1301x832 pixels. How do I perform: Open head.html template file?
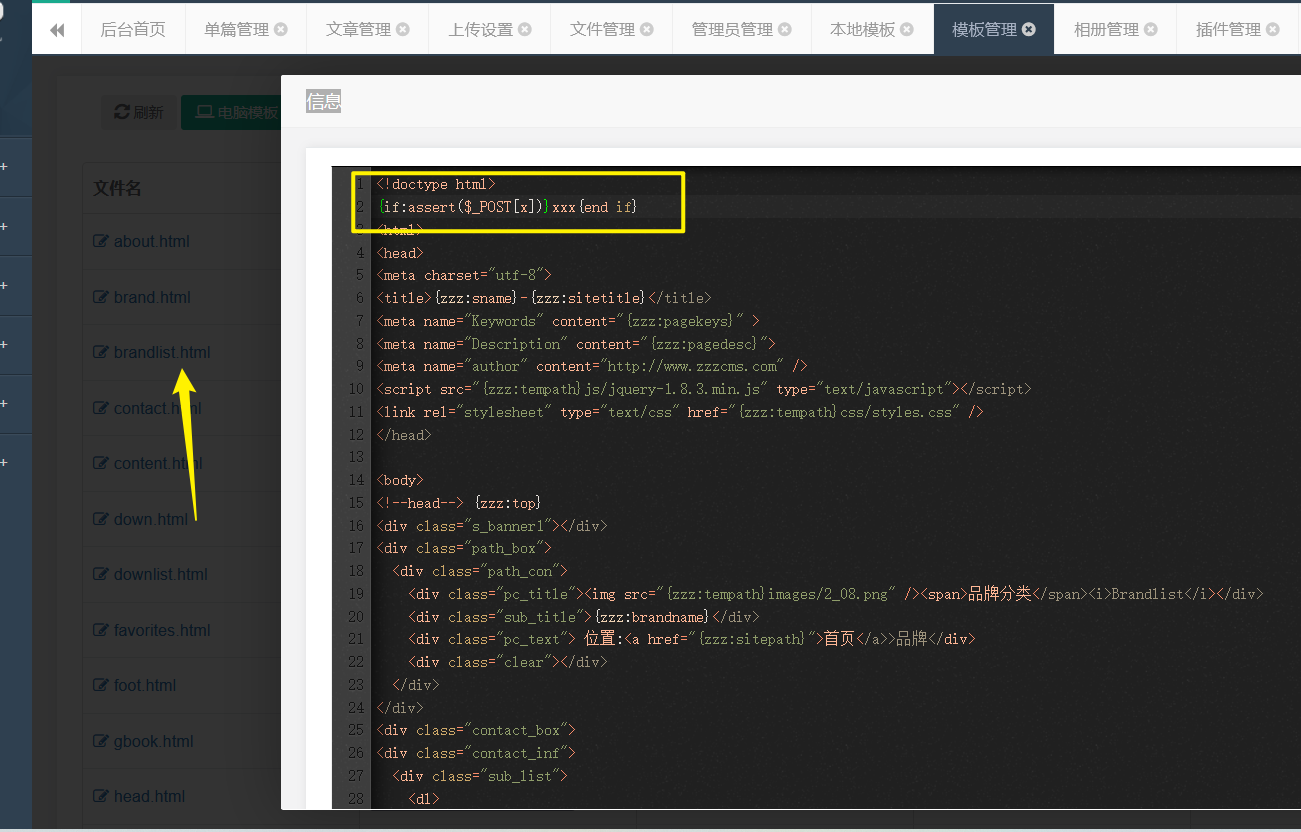[x=149, y=796]
